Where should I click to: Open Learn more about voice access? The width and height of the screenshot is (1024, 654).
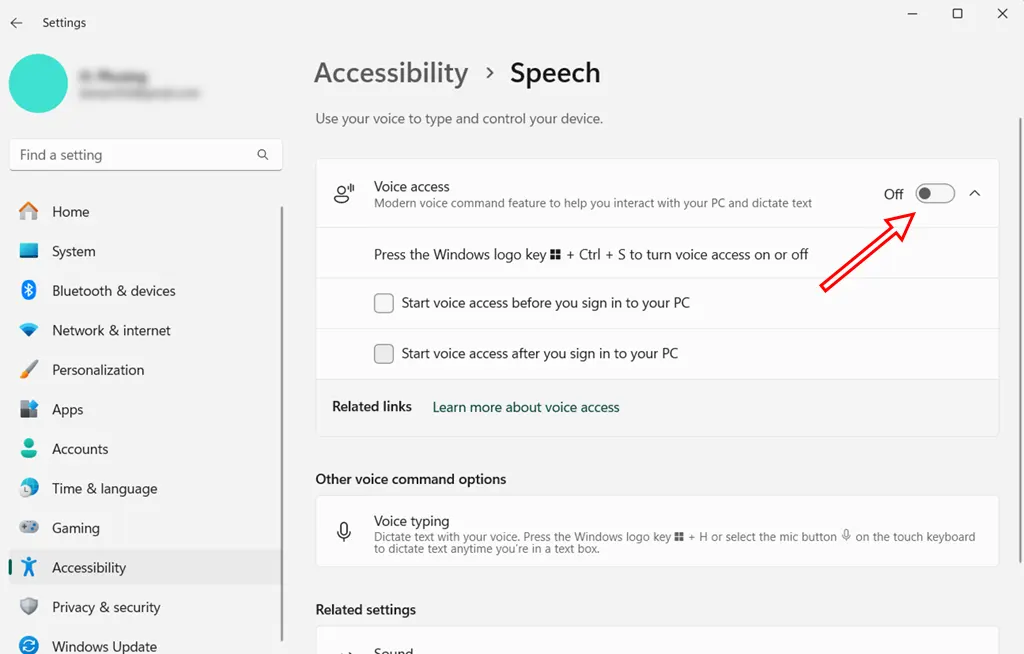coord(525,407)
